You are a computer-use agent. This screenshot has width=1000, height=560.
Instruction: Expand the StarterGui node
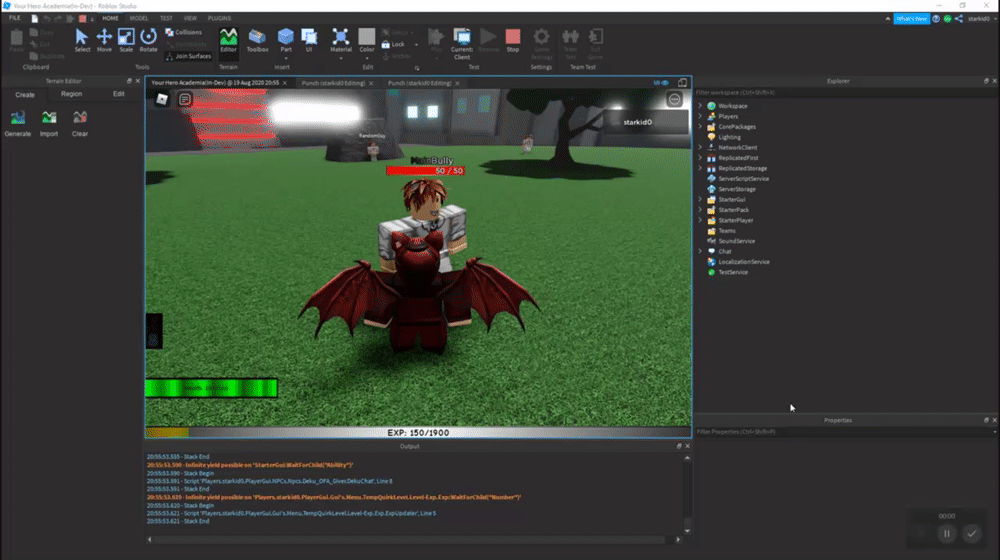click(700, 199)
